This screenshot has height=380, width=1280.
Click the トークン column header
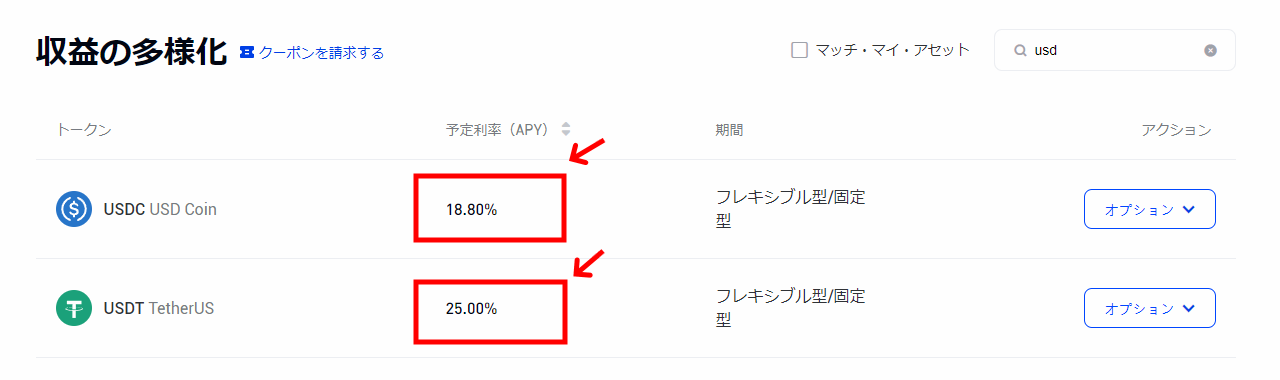(x=84, y=130)
